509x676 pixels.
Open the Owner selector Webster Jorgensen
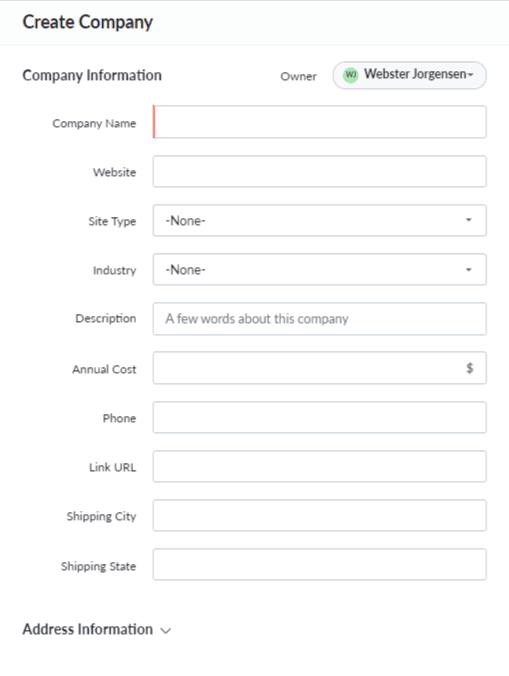409,75
